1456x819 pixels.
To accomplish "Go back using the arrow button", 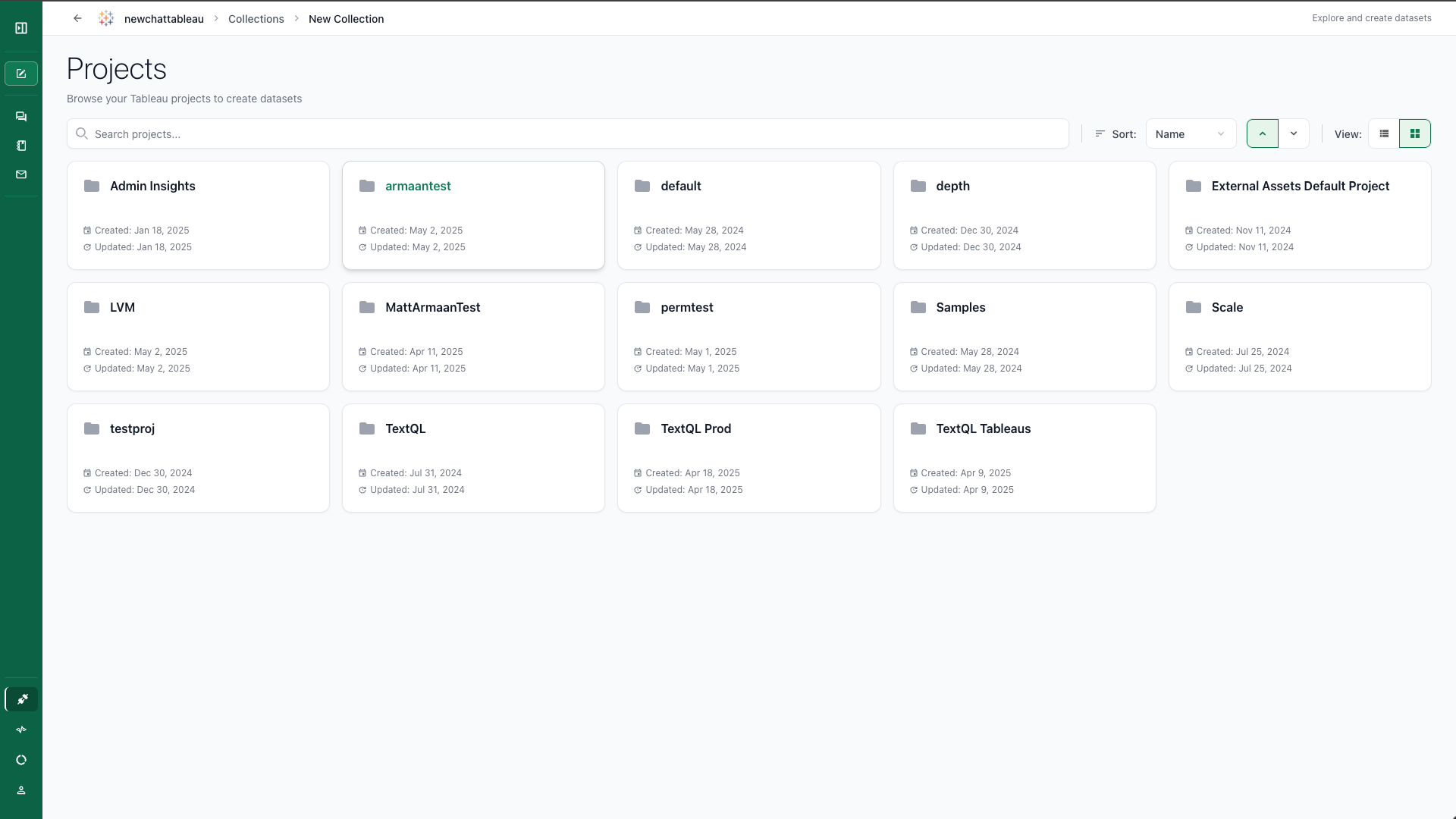I will [x=77, y=17].
